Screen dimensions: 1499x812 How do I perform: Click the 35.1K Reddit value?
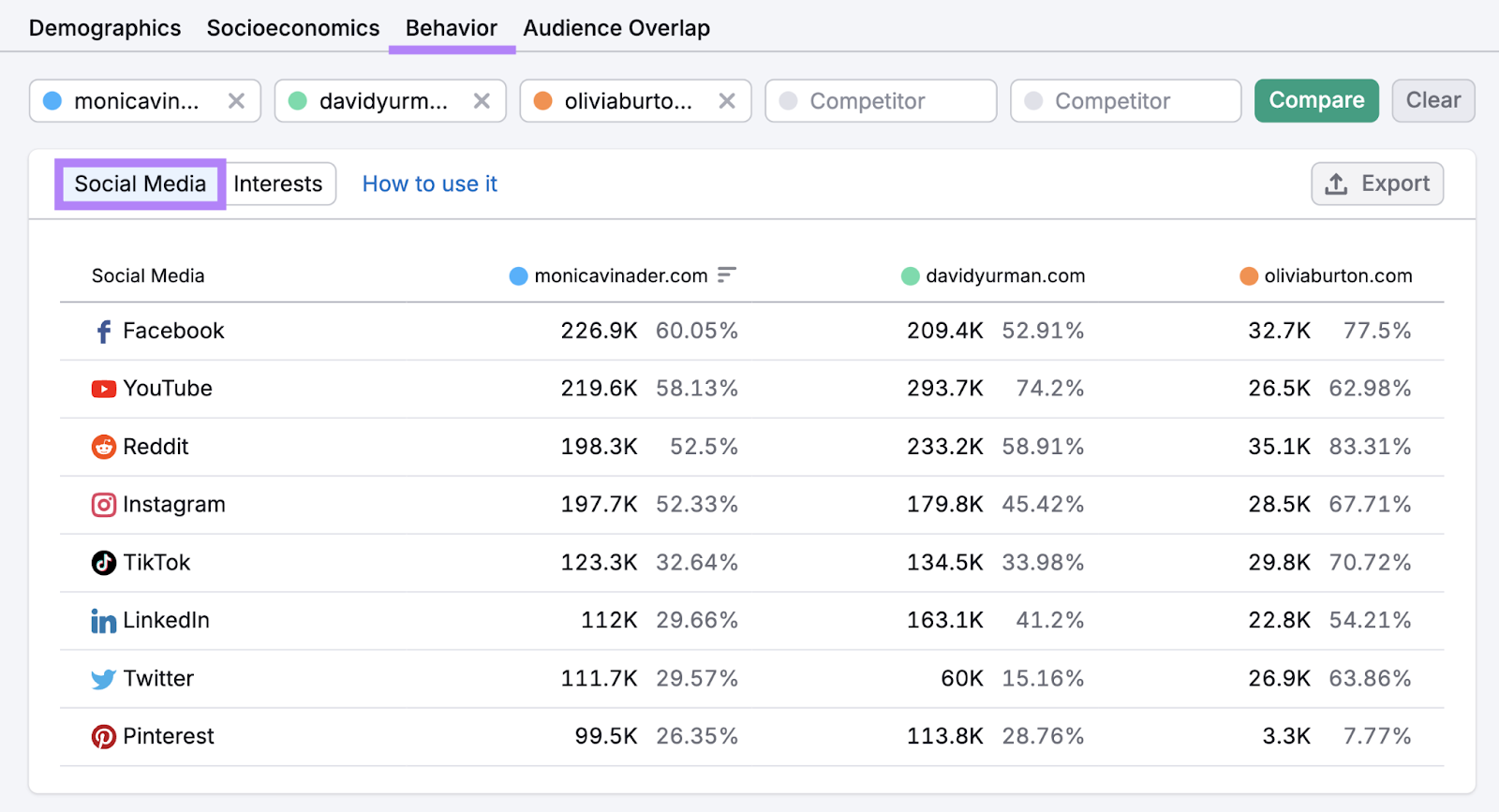[1279, 446]
